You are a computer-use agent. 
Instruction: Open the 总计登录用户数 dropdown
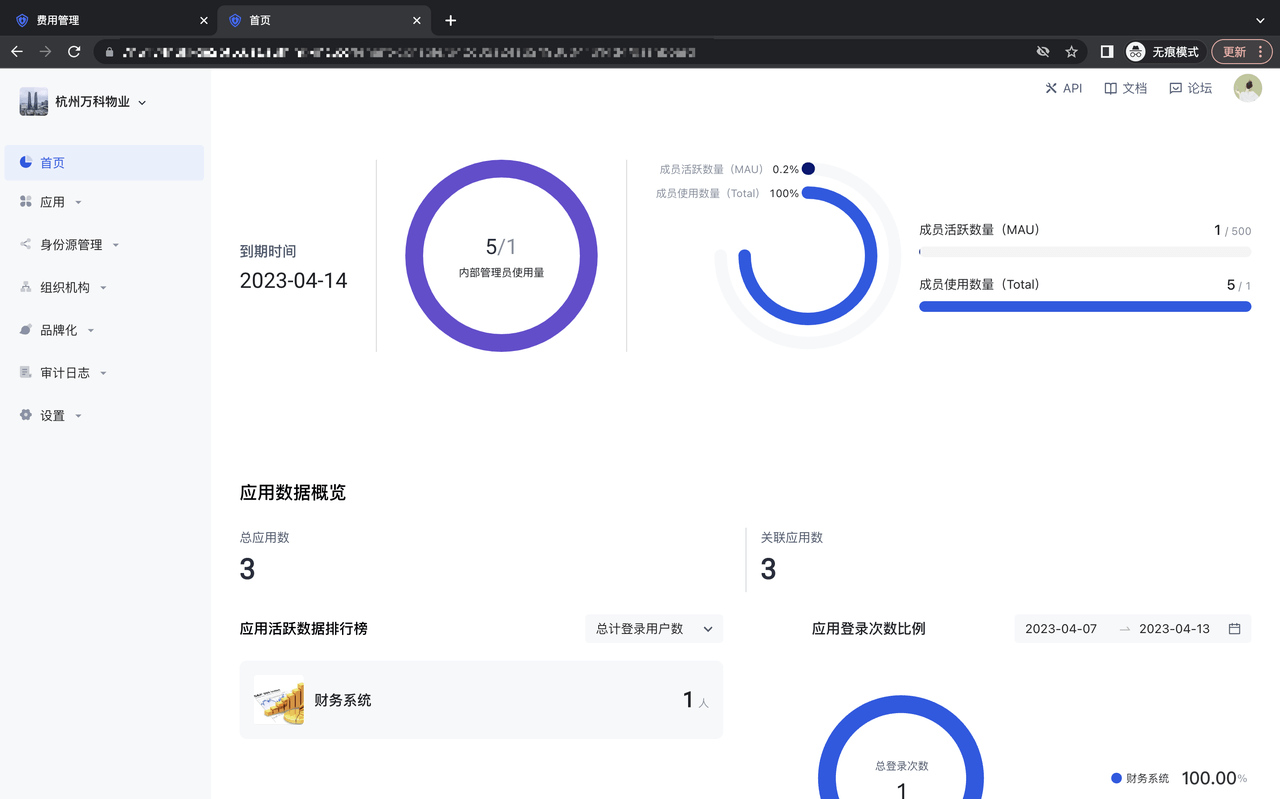pyautogui.click(x=653, y=629)
